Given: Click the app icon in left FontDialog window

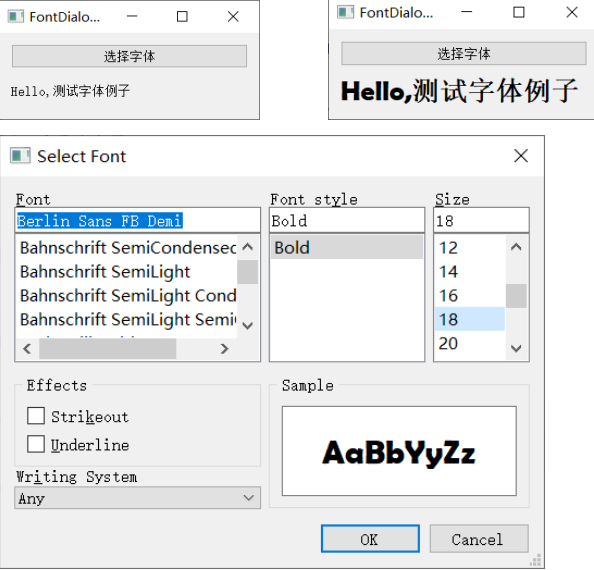Looking at the screenshot, I should tap(16, 17).
